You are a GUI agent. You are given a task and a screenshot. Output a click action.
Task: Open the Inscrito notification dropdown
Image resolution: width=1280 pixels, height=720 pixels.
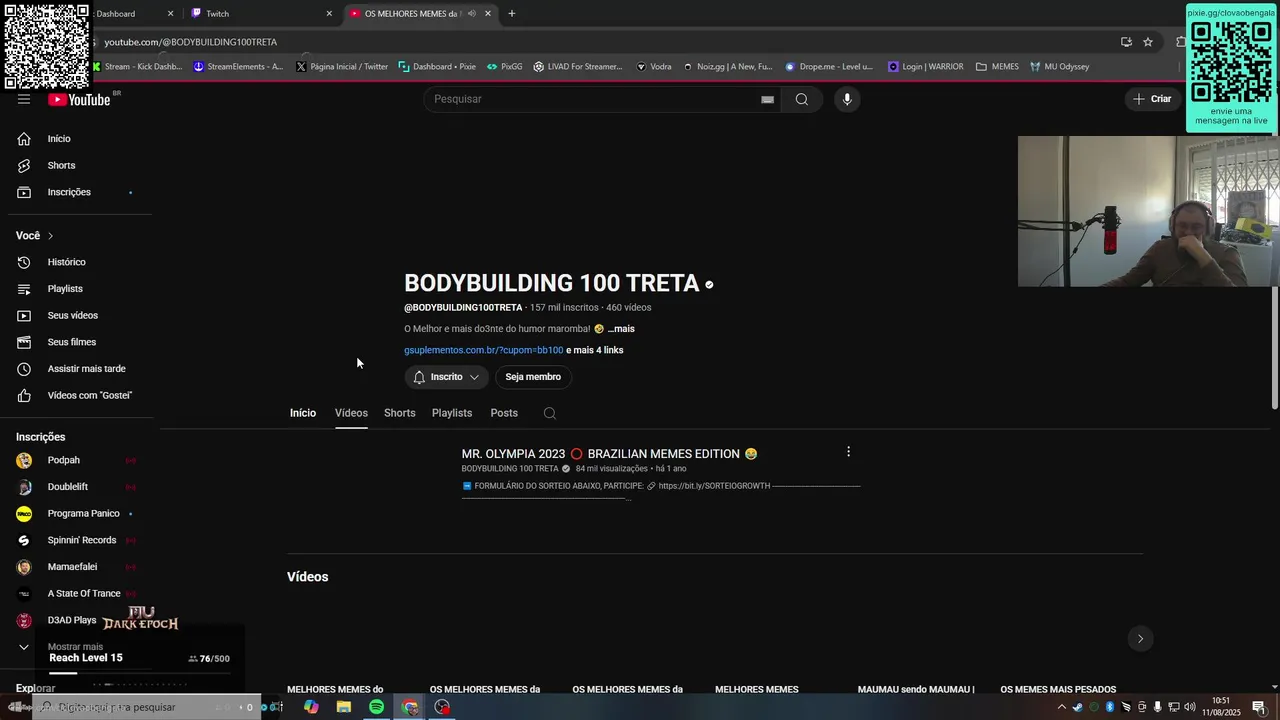click(x=446, y=377)
